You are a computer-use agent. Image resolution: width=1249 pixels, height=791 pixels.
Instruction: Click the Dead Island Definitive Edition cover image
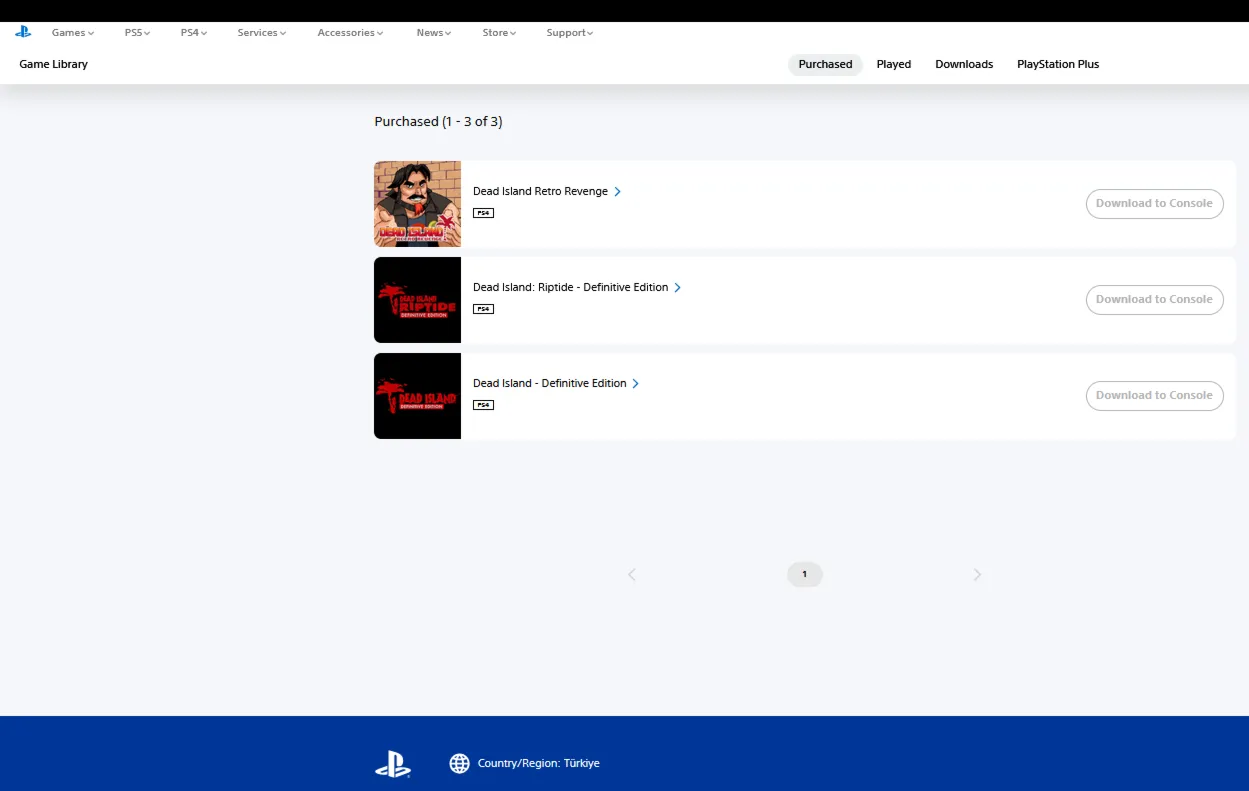[x=417, y=396]
